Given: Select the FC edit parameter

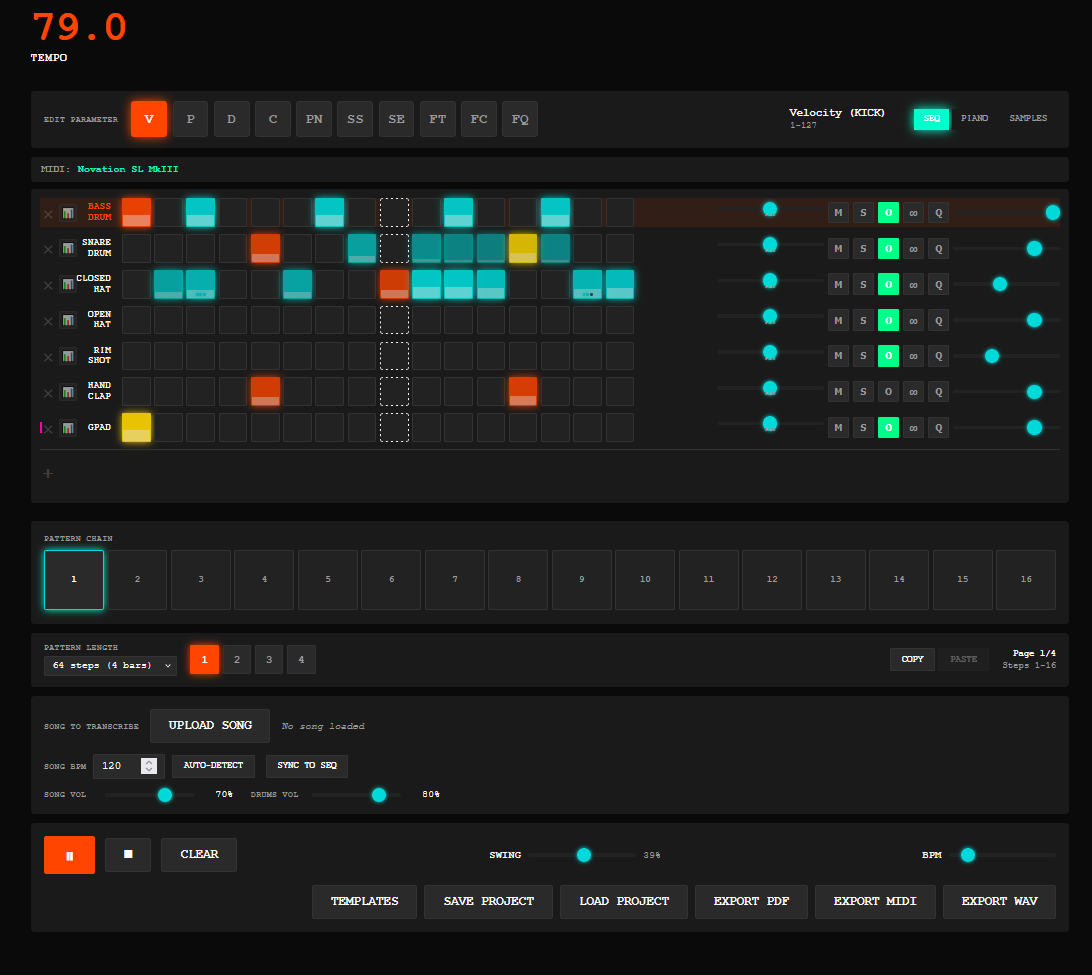Looking at the screenshot, I should (x=478, y=119).
